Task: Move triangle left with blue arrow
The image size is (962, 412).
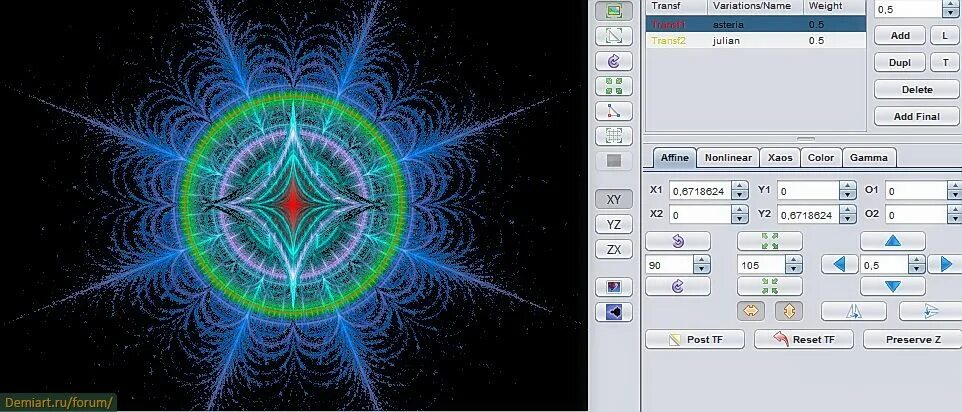Action: [839, 264]
